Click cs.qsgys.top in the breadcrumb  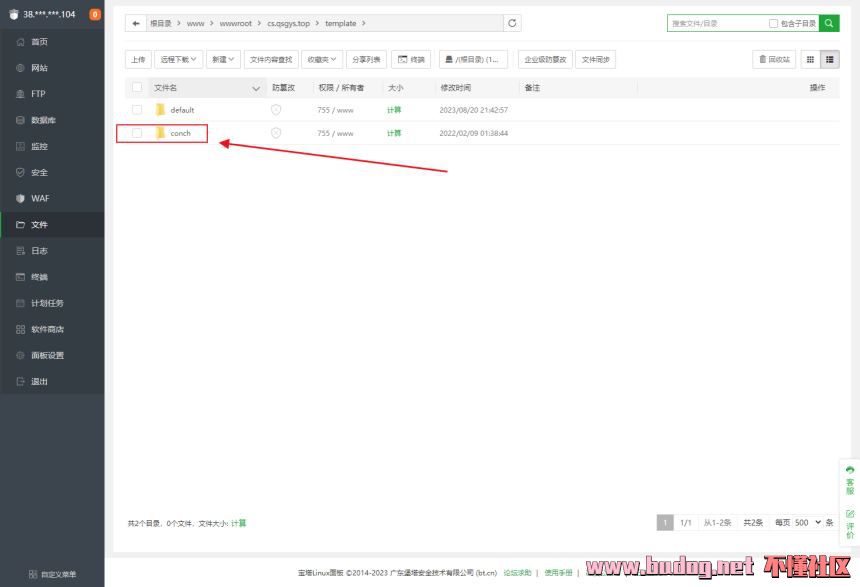(x=288, y=24)
